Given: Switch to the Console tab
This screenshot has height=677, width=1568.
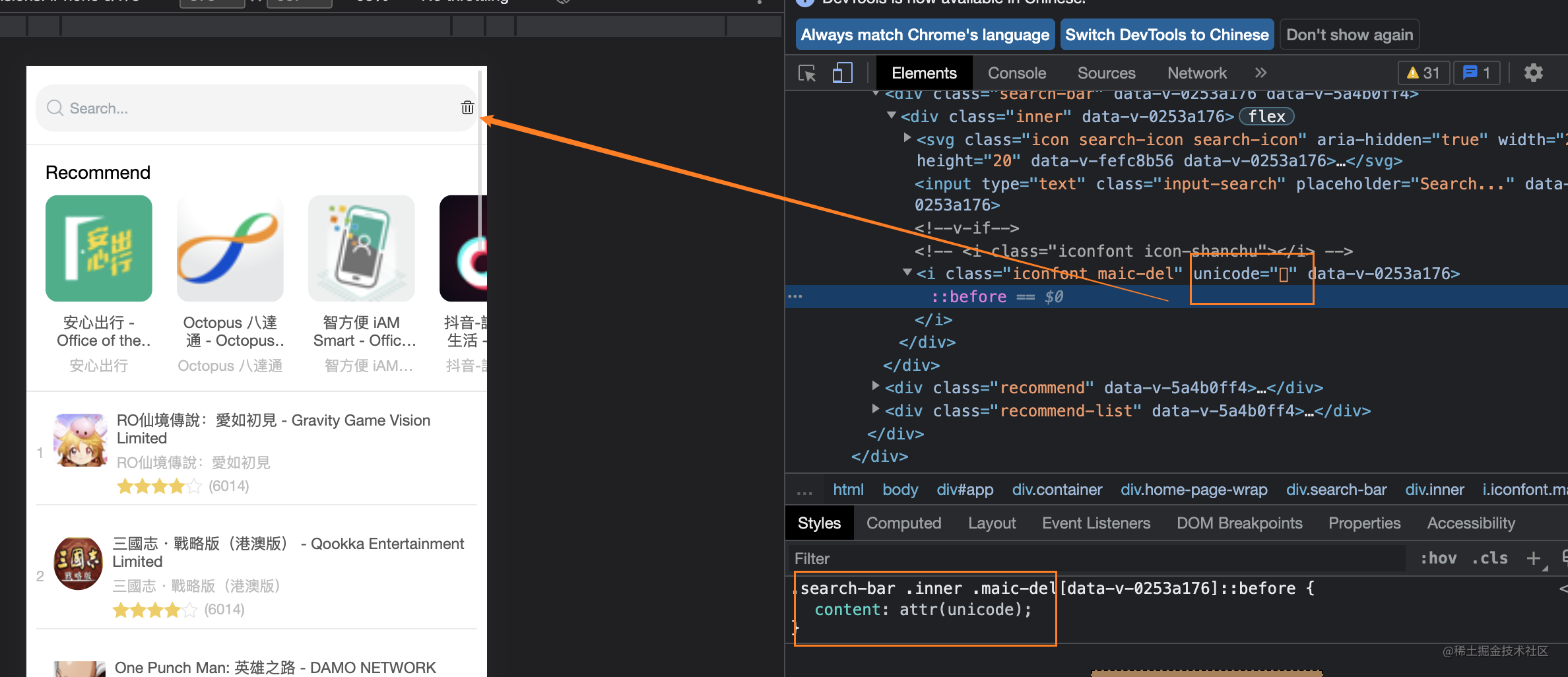Looking at the screenshot, I should (1016, 73).
